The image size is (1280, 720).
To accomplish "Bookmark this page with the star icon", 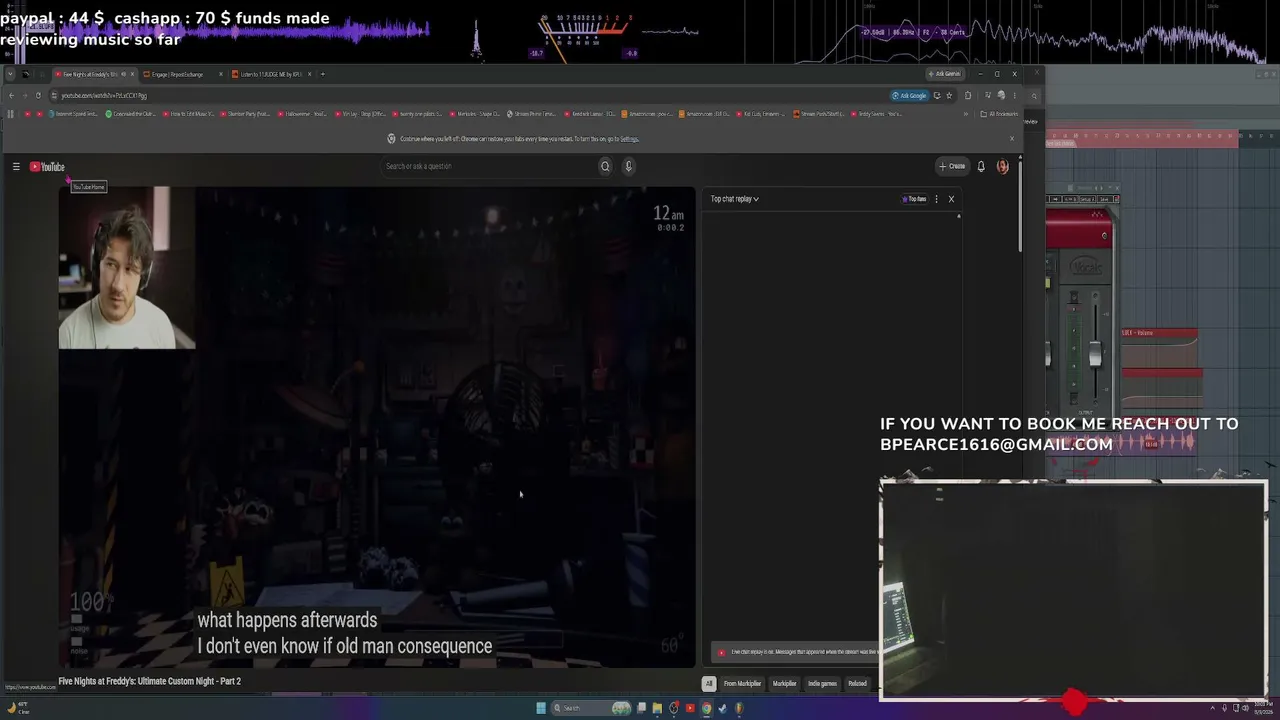I will pyautogui.click(x=949, y=96).
